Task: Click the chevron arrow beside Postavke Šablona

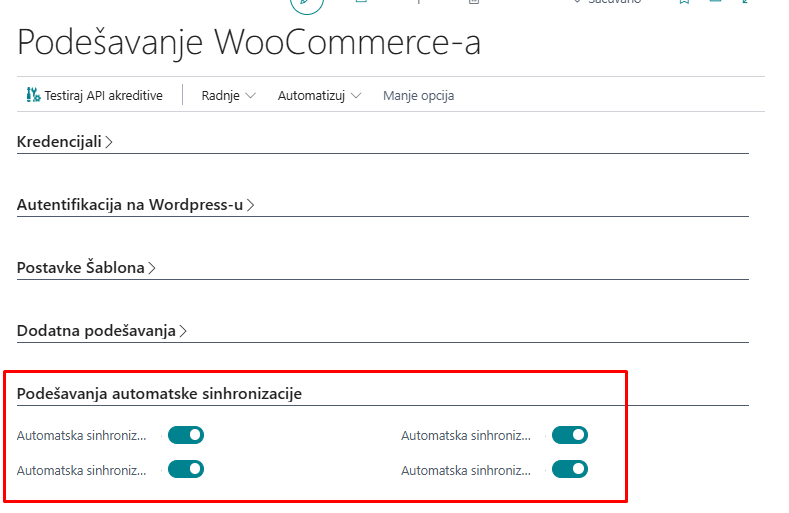Action: [x=152, y=268]
